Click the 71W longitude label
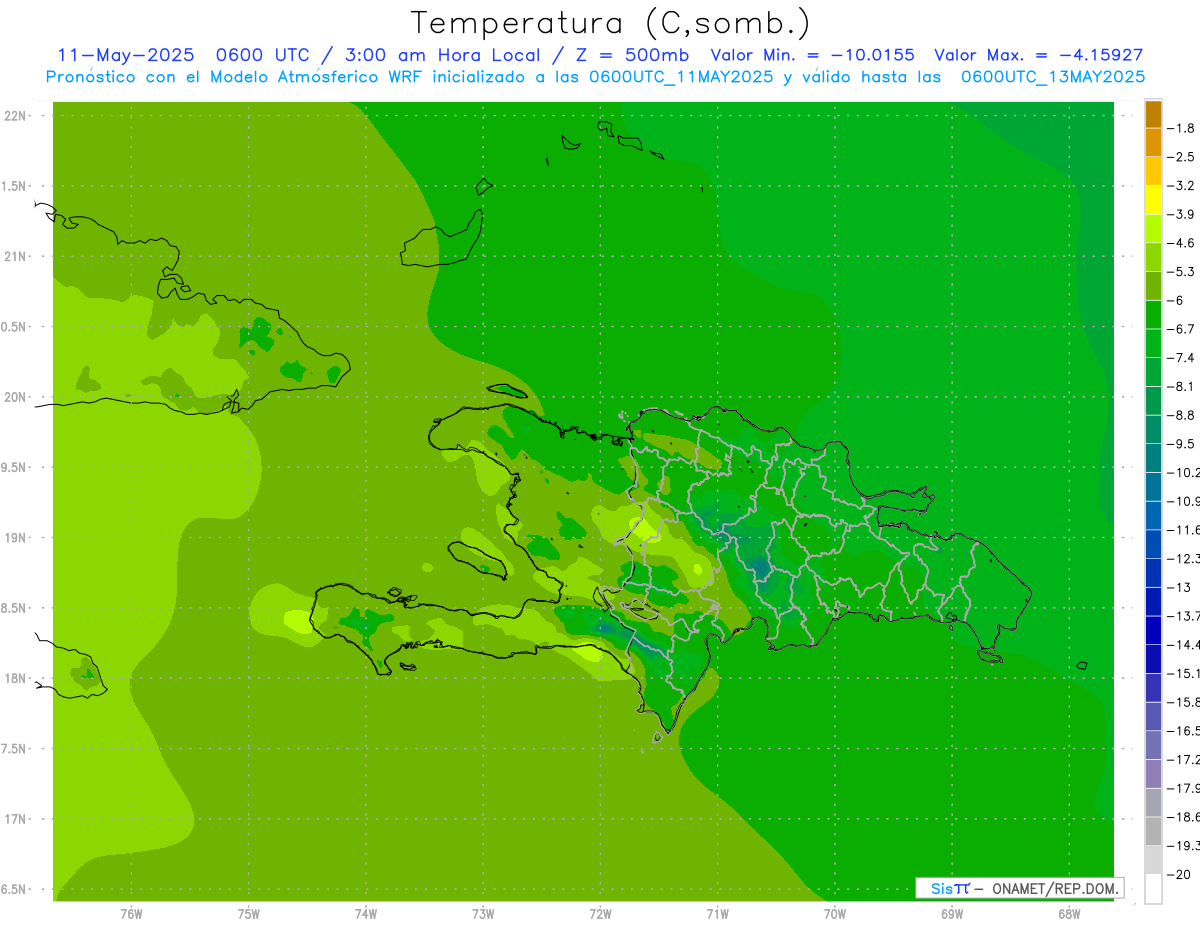The height and width of the screenshot is (927, 1200). click(717, 914)
